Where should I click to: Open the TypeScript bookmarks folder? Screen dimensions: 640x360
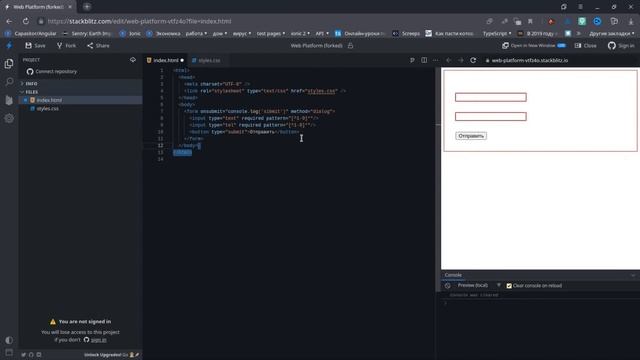click(497, 33)
